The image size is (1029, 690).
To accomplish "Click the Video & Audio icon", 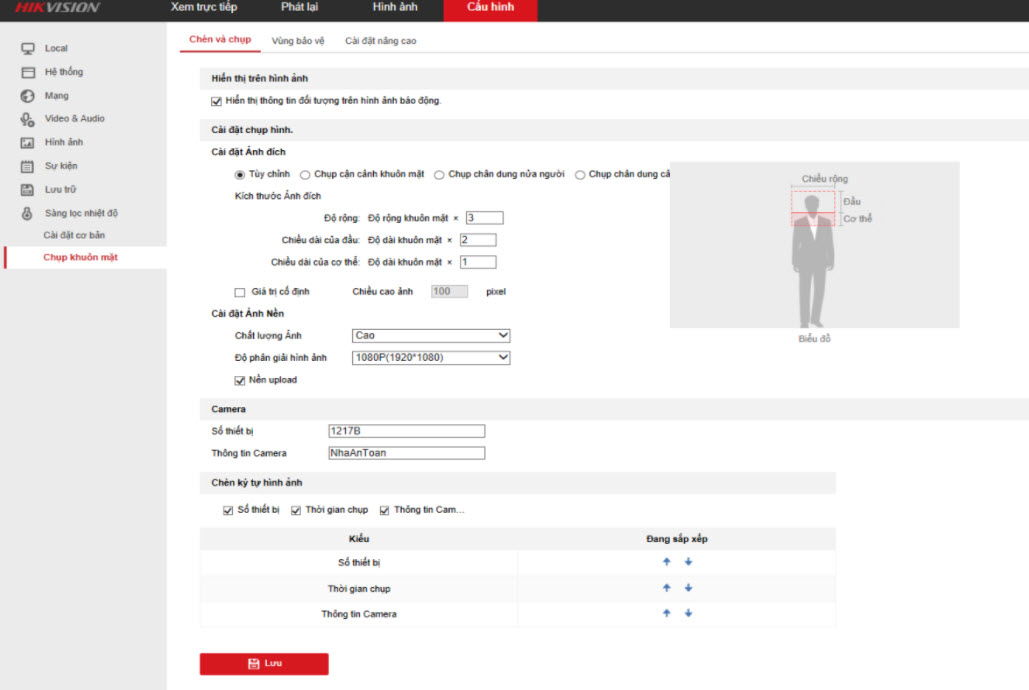I will [x=28, y=119].
